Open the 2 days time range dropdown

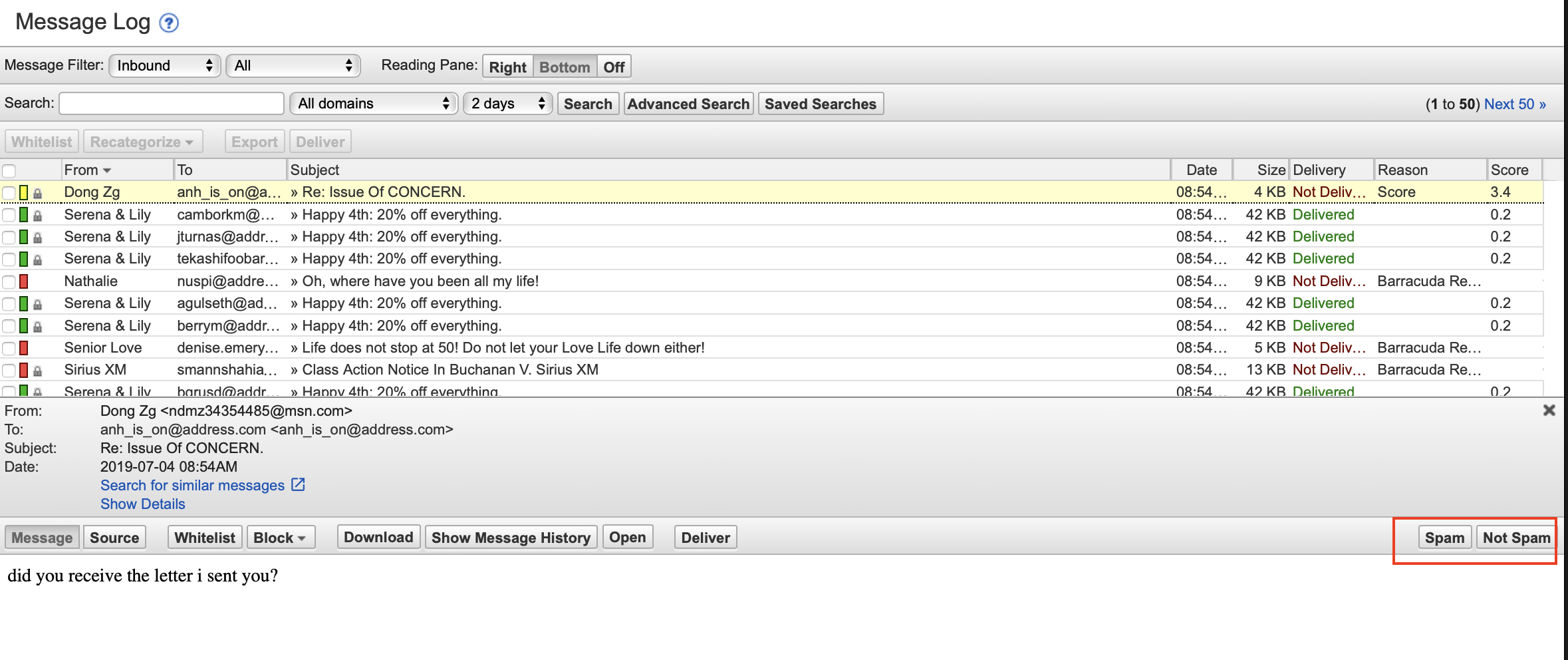tap(507, 104)
